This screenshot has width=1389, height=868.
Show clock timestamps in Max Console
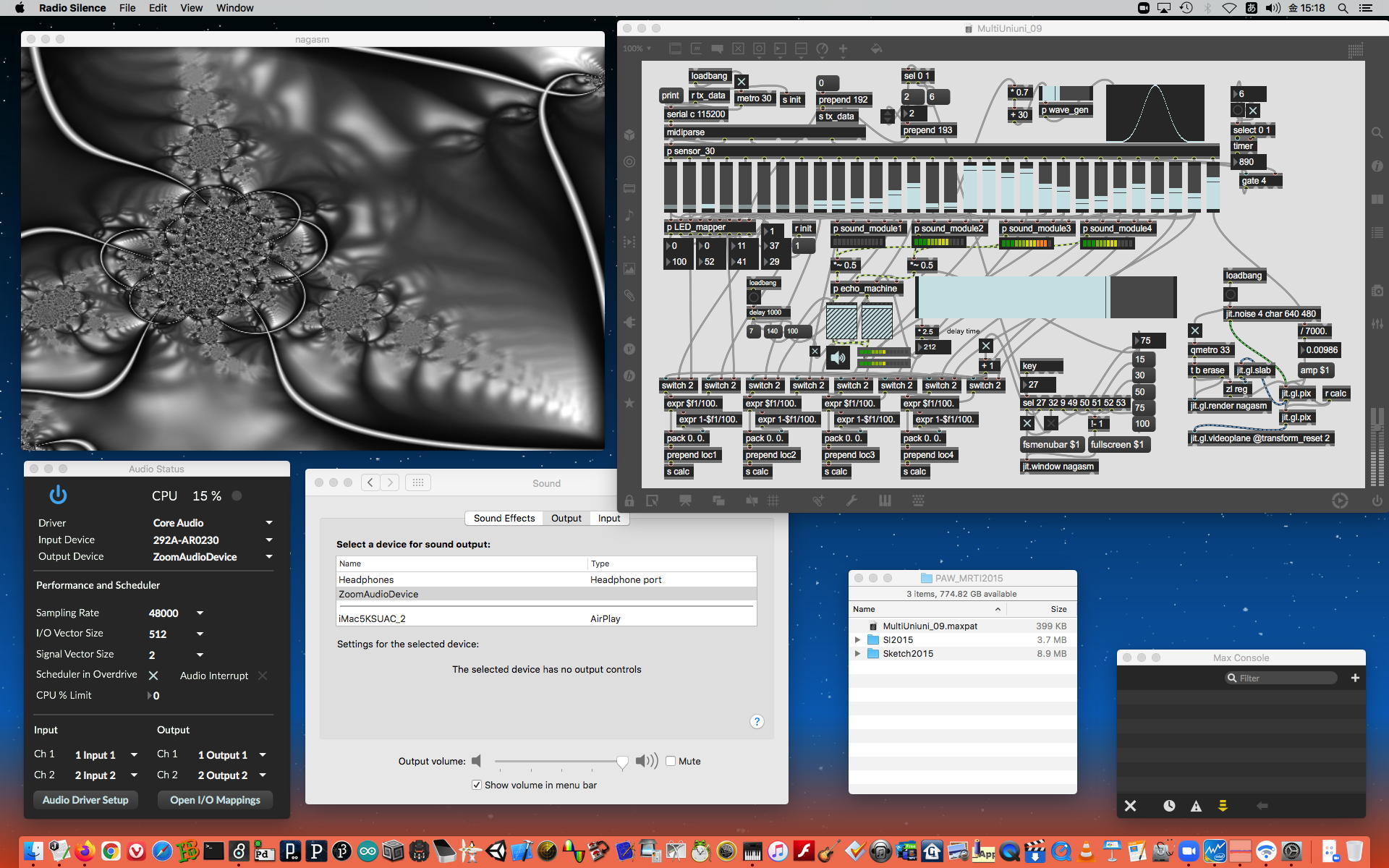1169,806
